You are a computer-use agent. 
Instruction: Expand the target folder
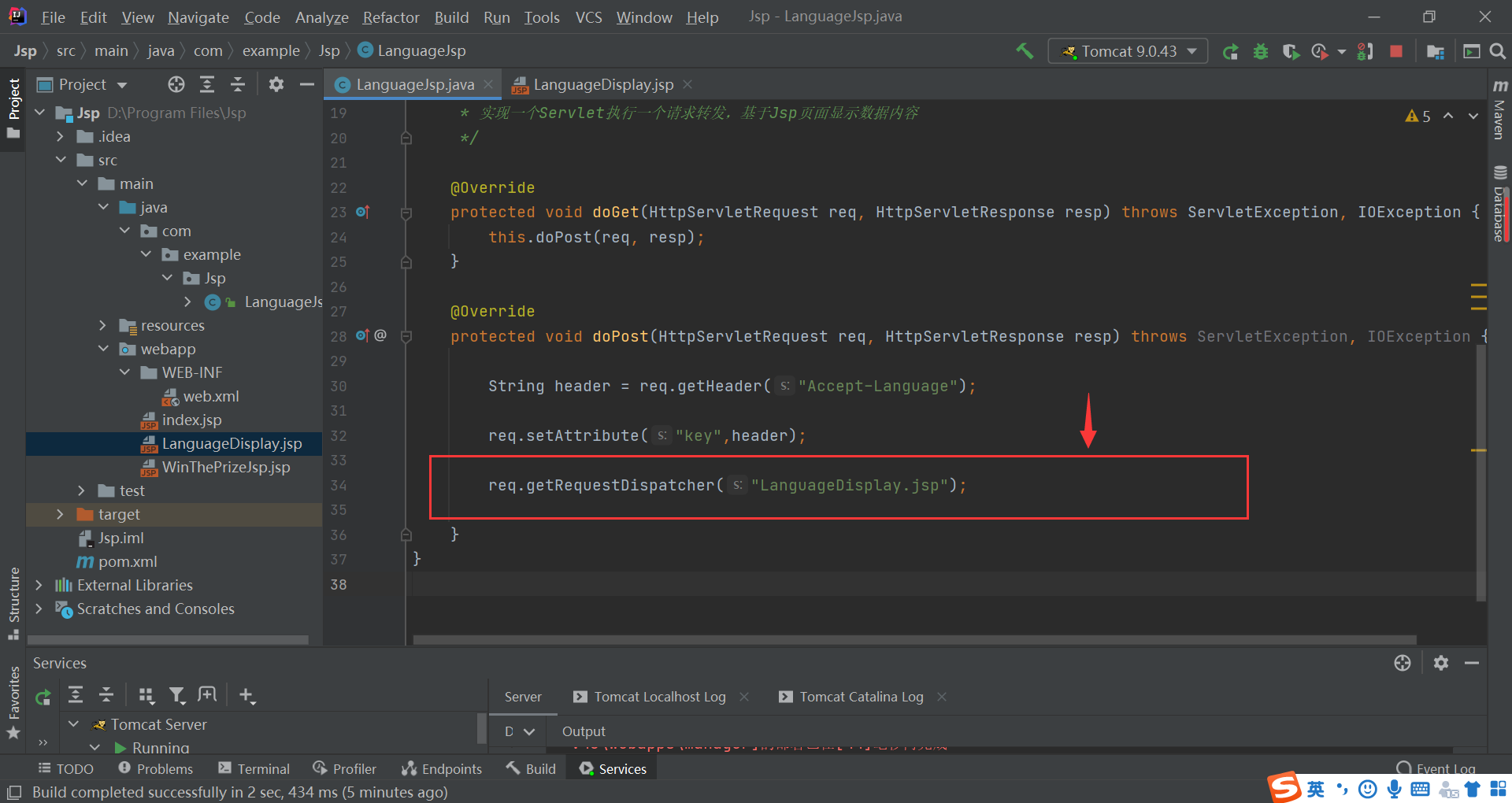tap(60, 514)
